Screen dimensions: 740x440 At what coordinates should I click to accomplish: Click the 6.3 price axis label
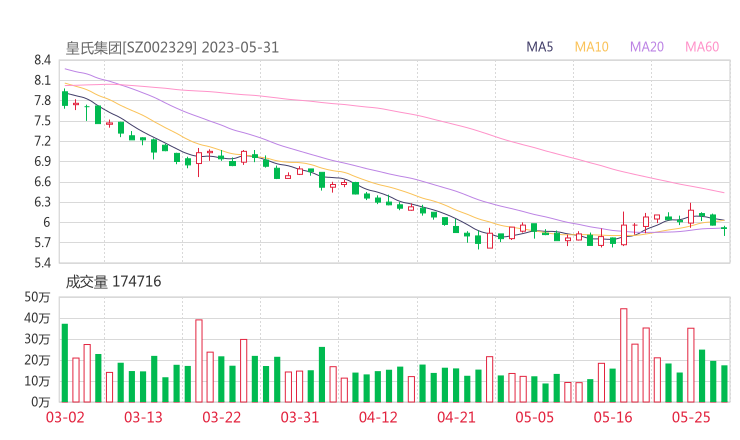point(42,202)
